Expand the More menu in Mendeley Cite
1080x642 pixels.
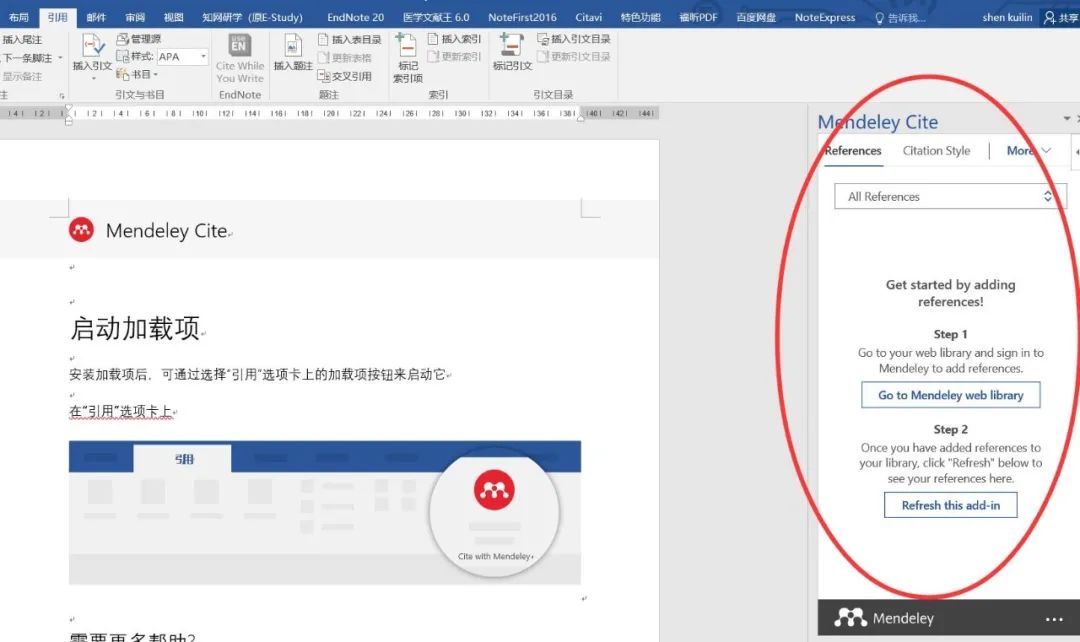(1028, 151)
